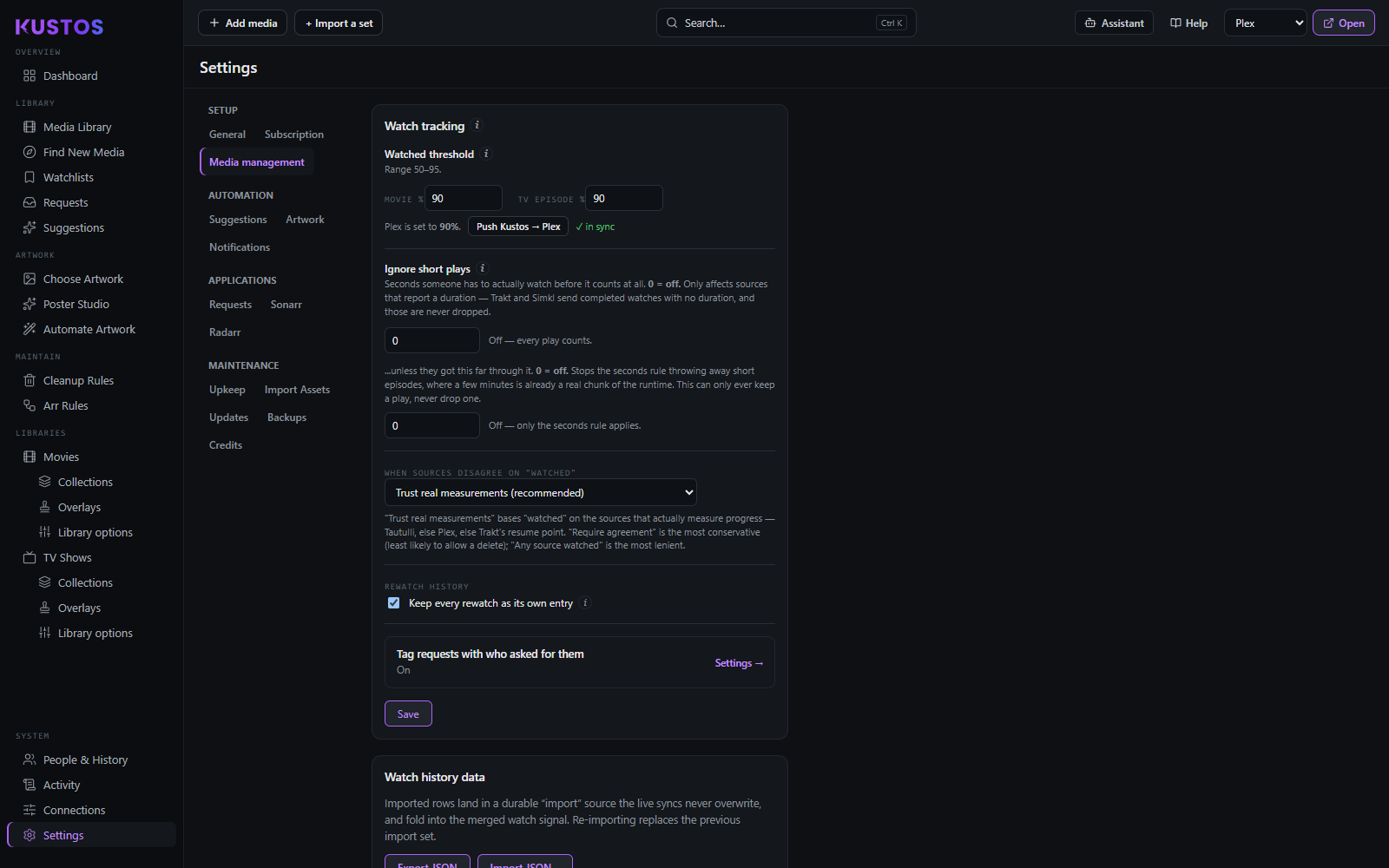This screenshot has width=1389, height=868.
Task: Click the Import a set button
Action: point(339,23)
